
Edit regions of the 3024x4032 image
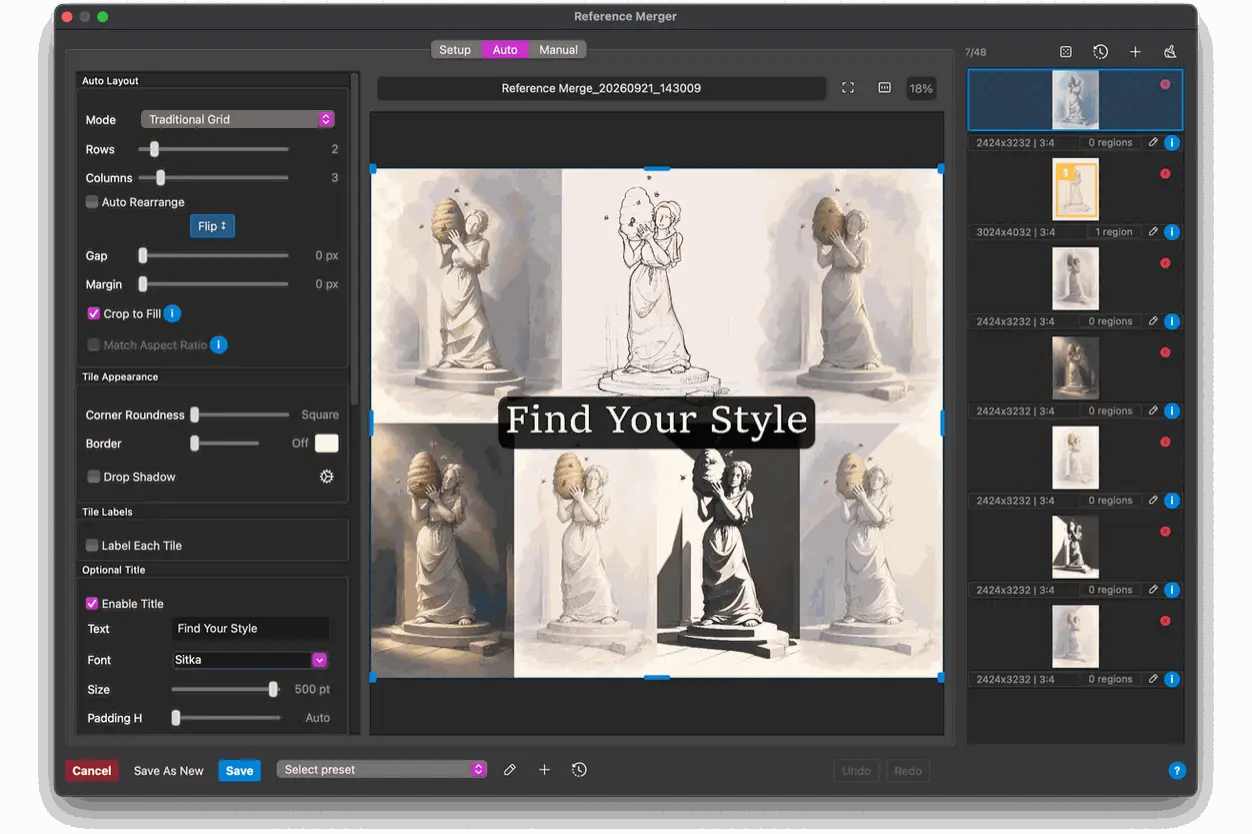1153,232
